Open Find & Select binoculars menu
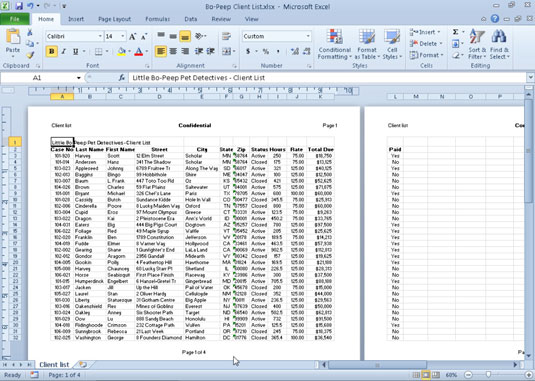This screenshot has width=535, height=381. [x=499, y=44]
